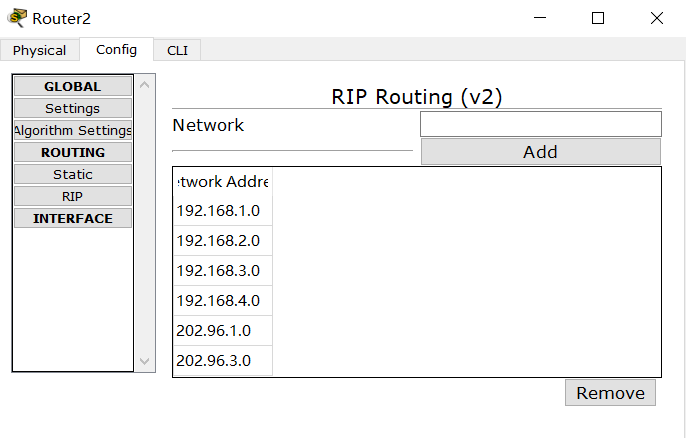Open global Settings
The width and height of the screenshot is (690, 439).
click(73, 108)
